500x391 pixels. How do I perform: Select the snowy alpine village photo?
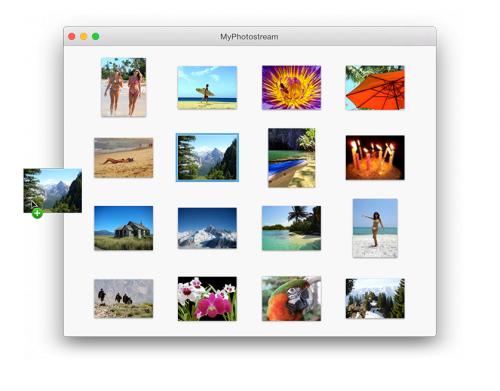pyautogui.click(x=375, y=299)
